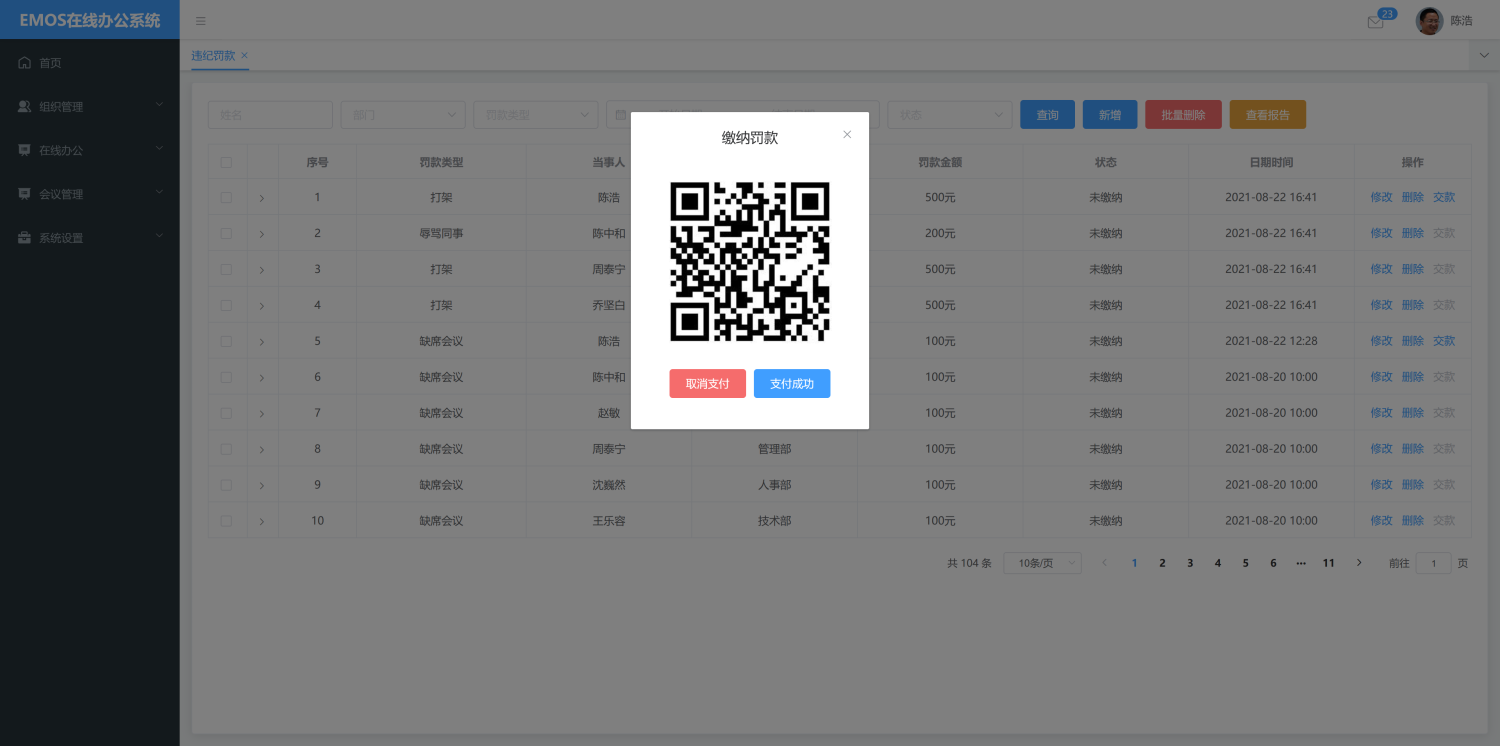
Task: Toggle the sidebar with the hamburger icon
Action: pos(200,20)
